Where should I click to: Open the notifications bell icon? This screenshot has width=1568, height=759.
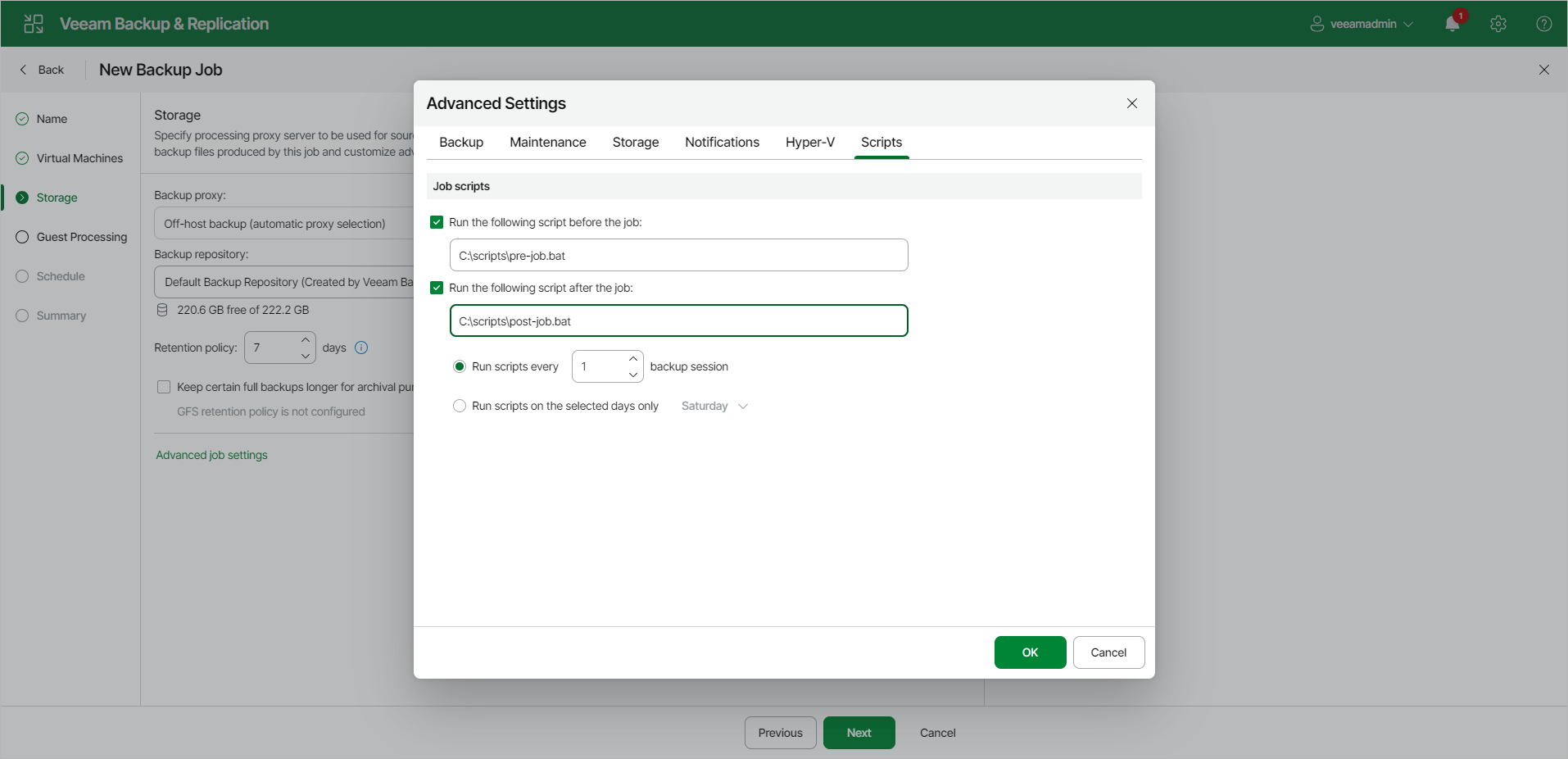(1452, 24)
